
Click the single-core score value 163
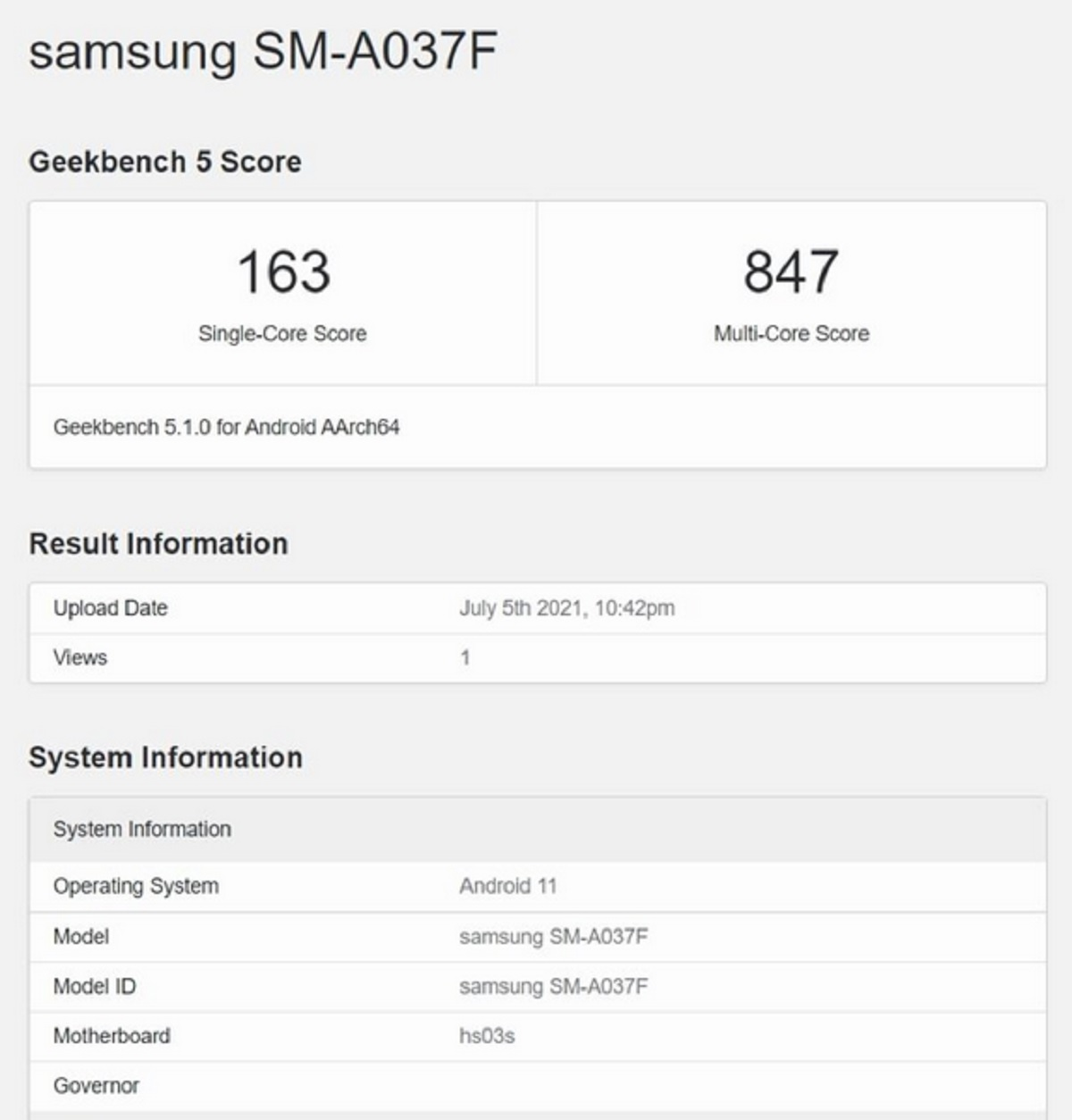[283, 272]
